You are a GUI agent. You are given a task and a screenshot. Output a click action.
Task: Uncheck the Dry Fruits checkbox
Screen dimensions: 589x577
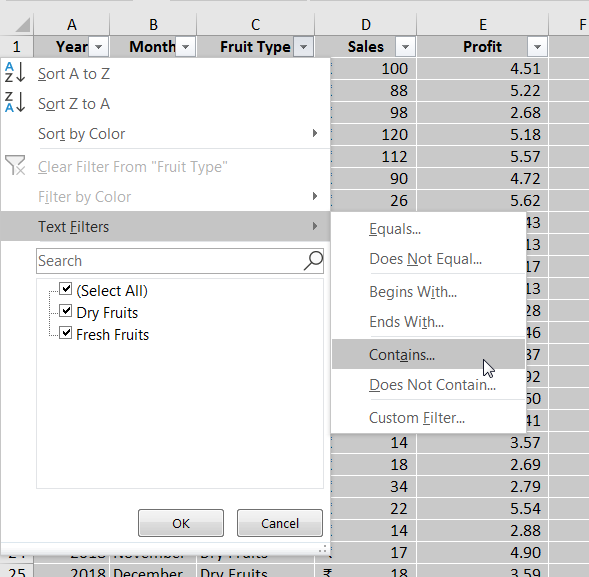pyautogui.click(x=66, y=311)
